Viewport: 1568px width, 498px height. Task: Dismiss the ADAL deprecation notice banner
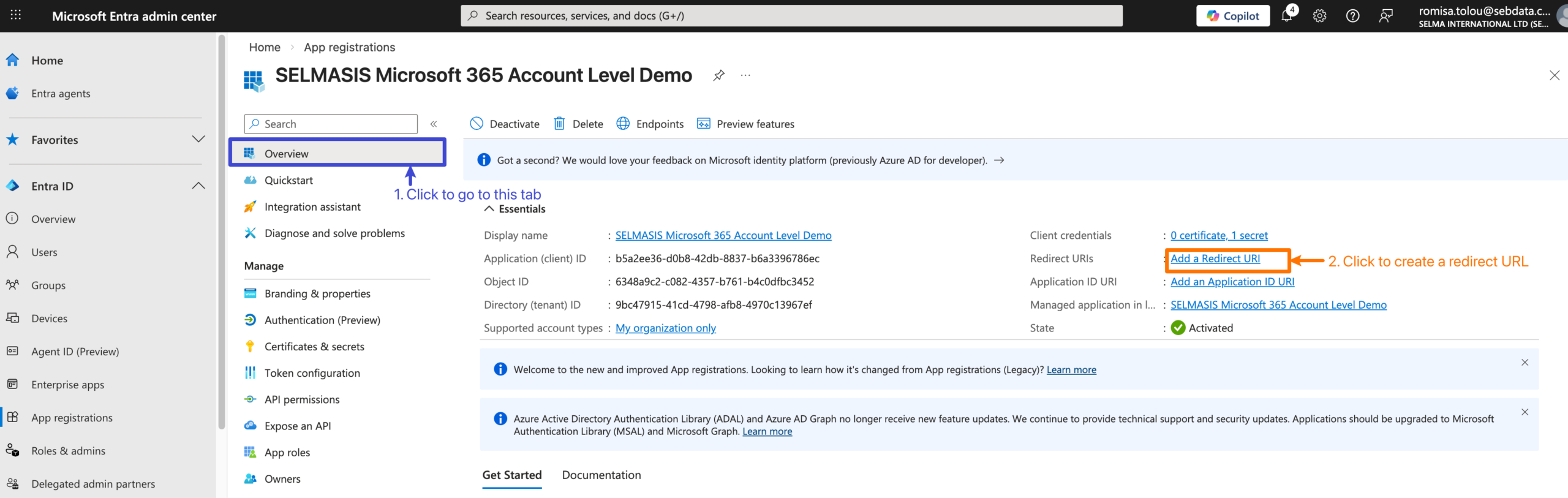pyautogui.click(x=1525, y=412)
